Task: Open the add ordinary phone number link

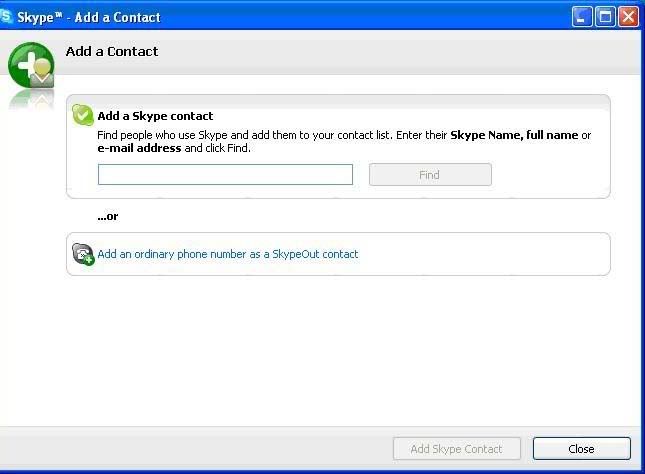Action: pyautogui.click(x=228, y=254)
